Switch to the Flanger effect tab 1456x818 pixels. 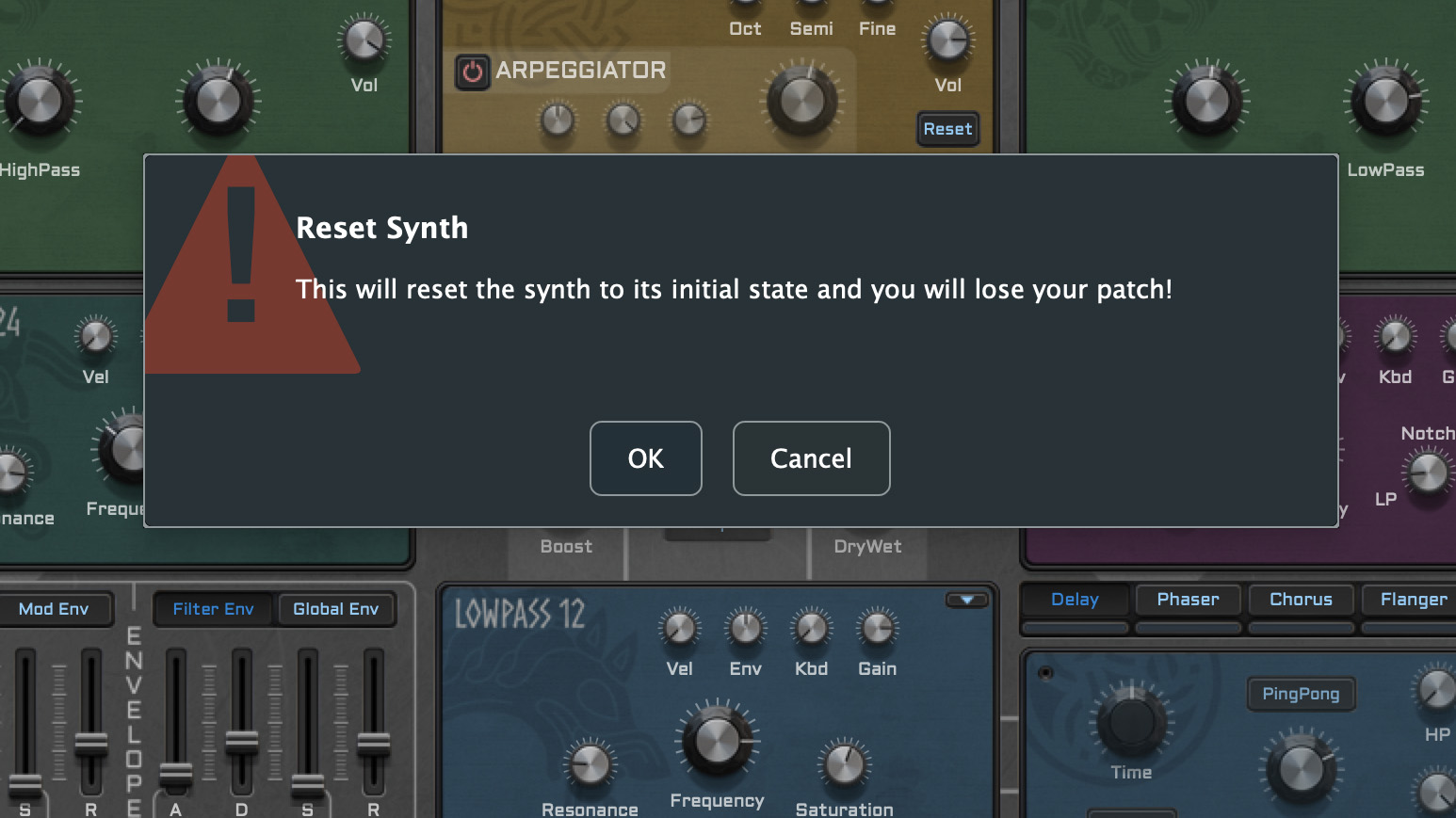pos(1410,600)
